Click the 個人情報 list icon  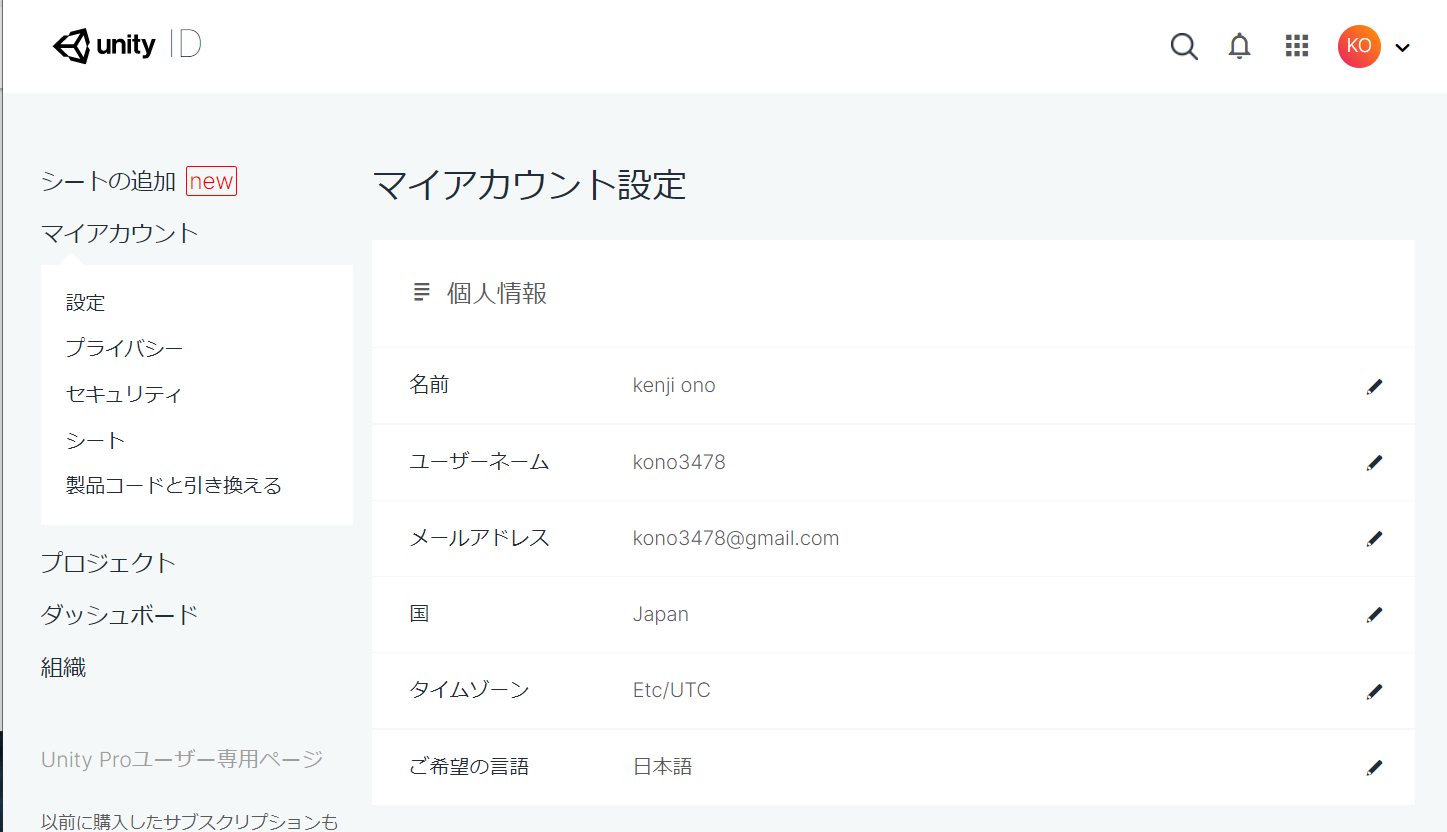click(421, 293)
